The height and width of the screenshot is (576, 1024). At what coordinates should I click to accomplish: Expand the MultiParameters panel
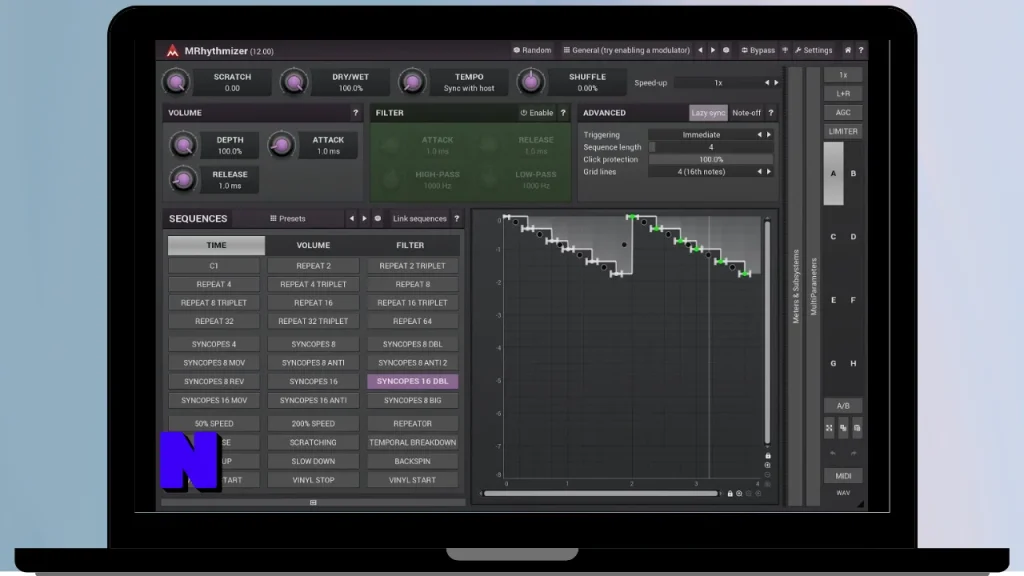813,286
